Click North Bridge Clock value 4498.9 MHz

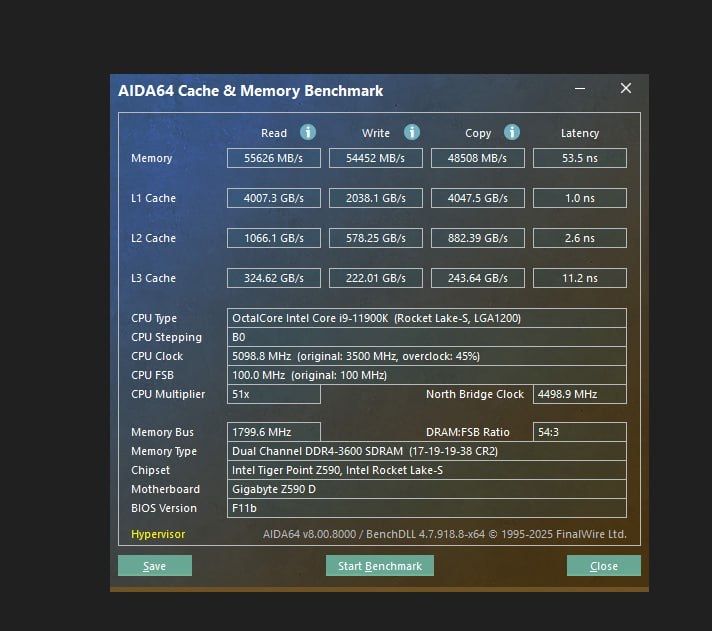click(580, 394)
